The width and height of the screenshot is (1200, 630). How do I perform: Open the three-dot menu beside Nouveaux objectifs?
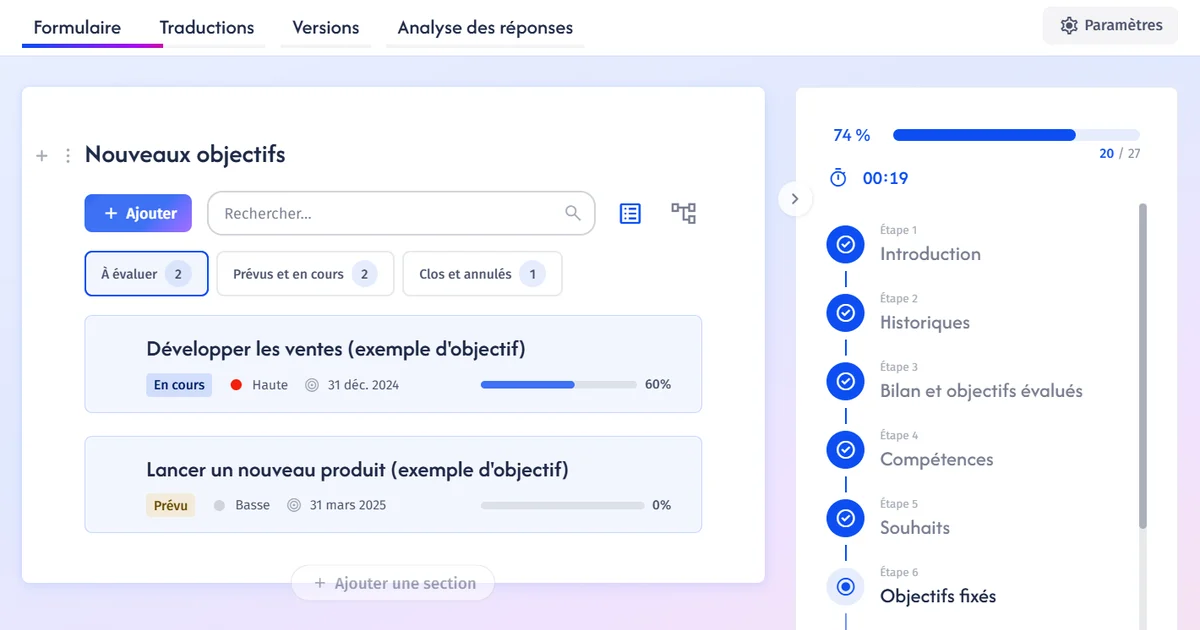click(x=68, y=155)
